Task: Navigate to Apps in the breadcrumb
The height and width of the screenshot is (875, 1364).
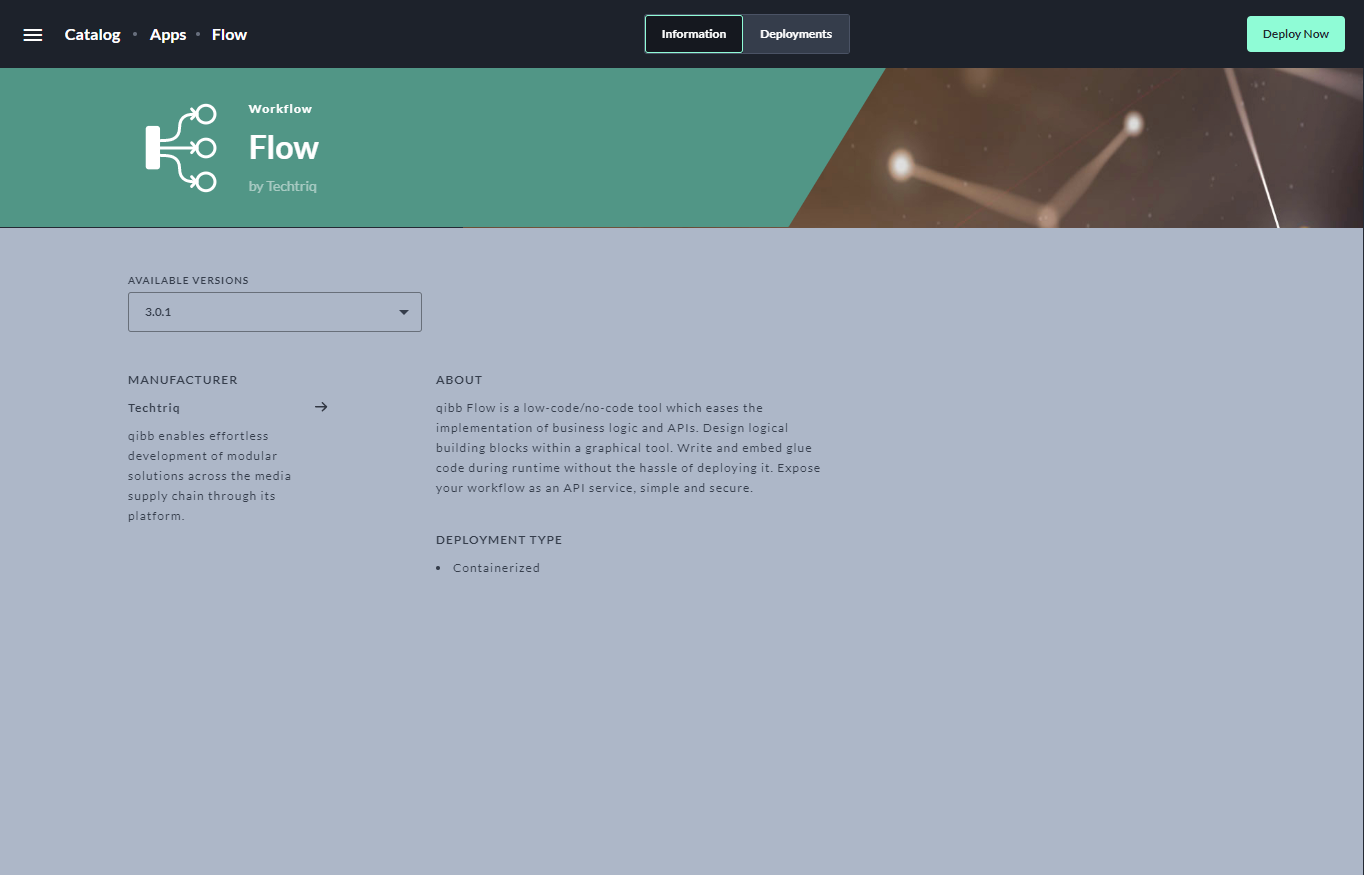Action: tap(168, 35)
